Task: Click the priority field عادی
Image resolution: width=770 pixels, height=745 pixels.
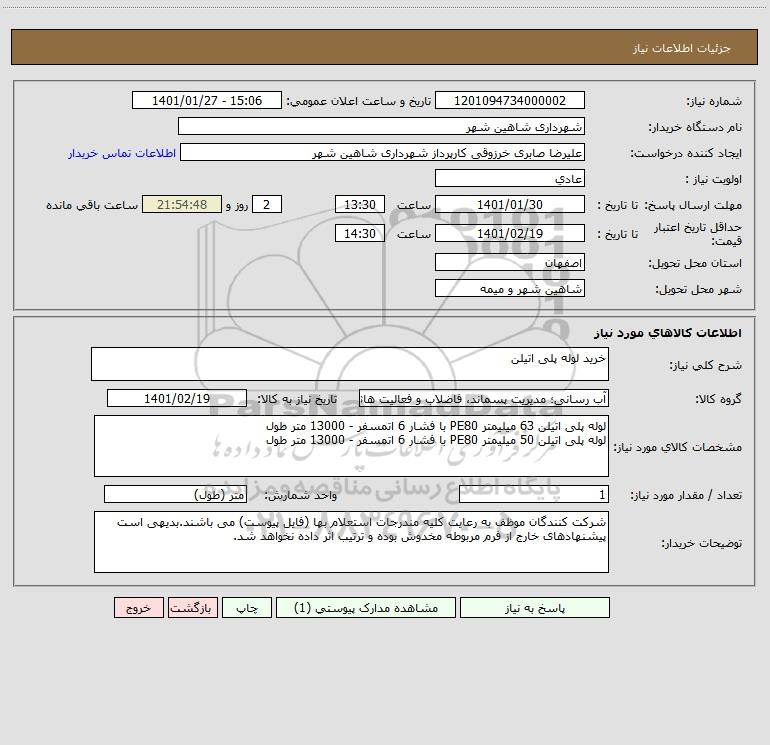Action: point(510,178)
